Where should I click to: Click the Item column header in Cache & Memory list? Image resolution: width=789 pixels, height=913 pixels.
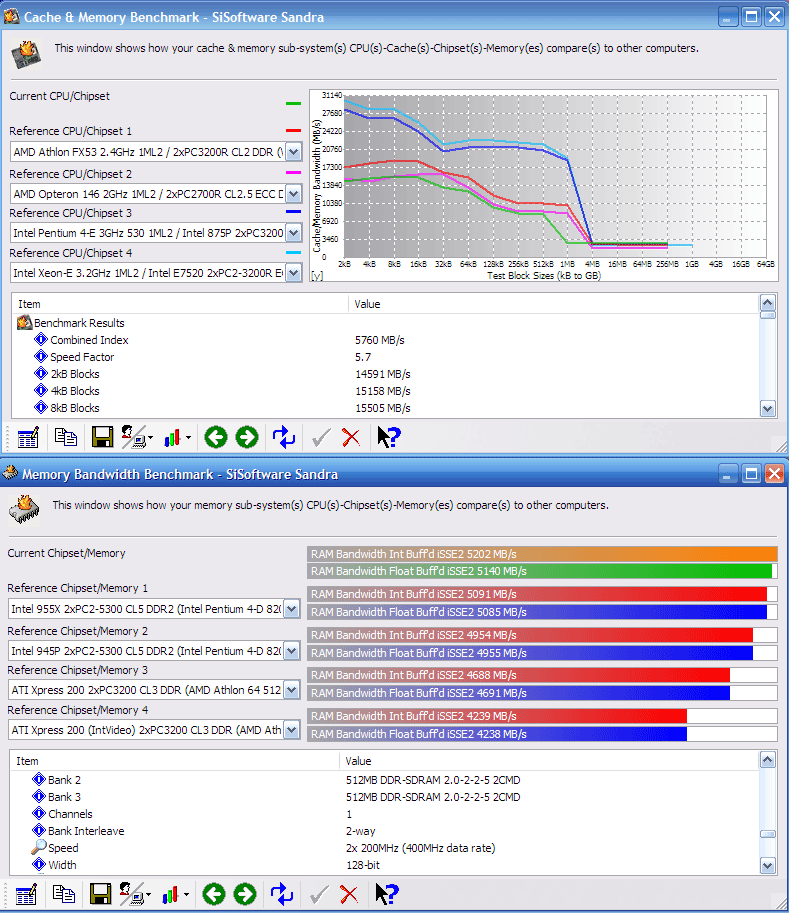point(180,304)
